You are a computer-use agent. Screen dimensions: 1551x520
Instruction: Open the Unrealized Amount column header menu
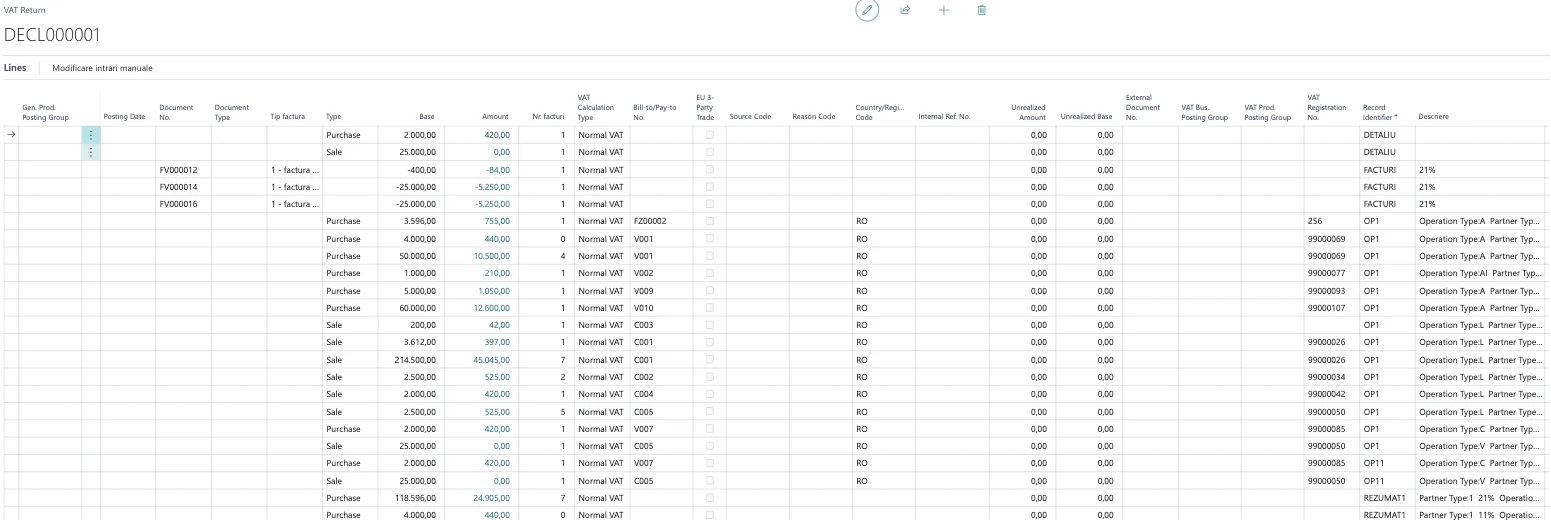click(x=1028, y=112)
